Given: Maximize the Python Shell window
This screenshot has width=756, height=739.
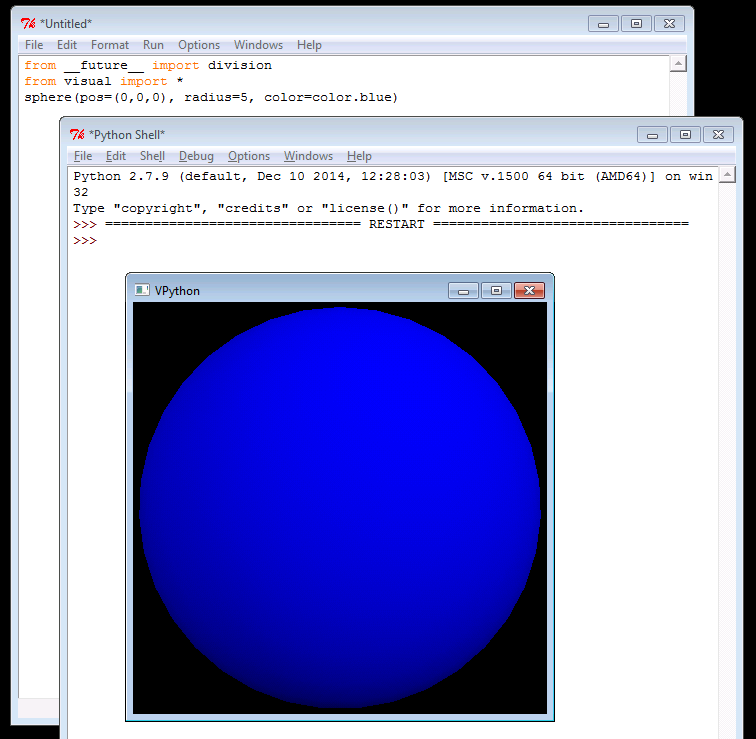Looking at the screenshot, I should pos(685,135).
